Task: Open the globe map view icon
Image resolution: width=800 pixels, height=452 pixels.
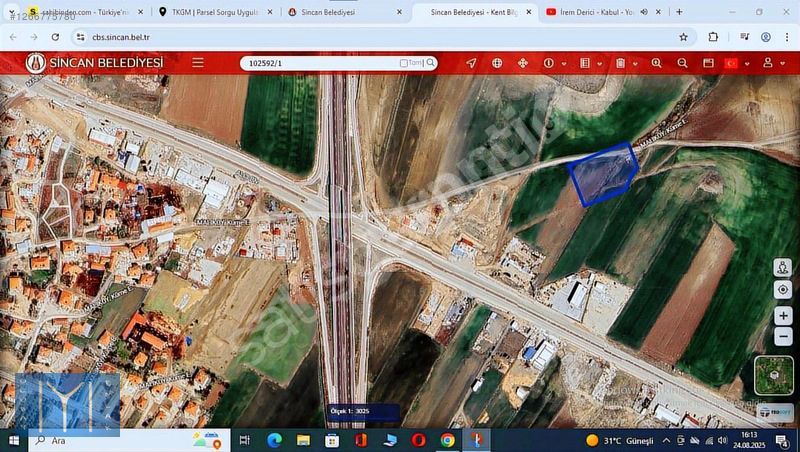Action: (497, 63)
